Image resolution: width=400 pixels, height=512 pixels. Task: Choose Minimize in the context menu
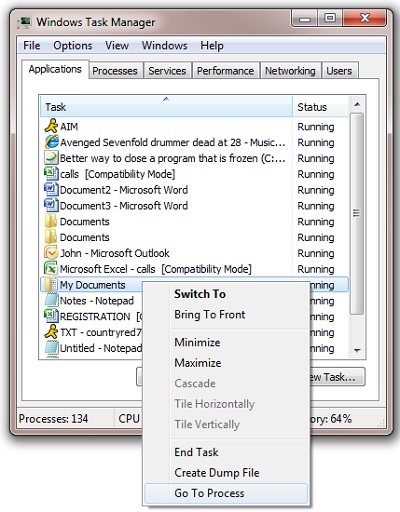click(226, 342)
